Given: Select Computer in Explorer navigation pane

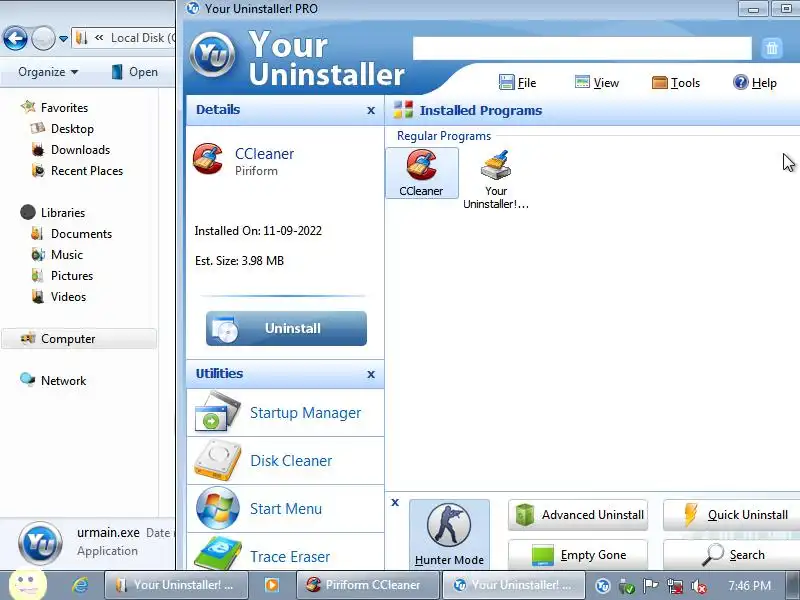Looking at the screenshot, I should 79,339.
